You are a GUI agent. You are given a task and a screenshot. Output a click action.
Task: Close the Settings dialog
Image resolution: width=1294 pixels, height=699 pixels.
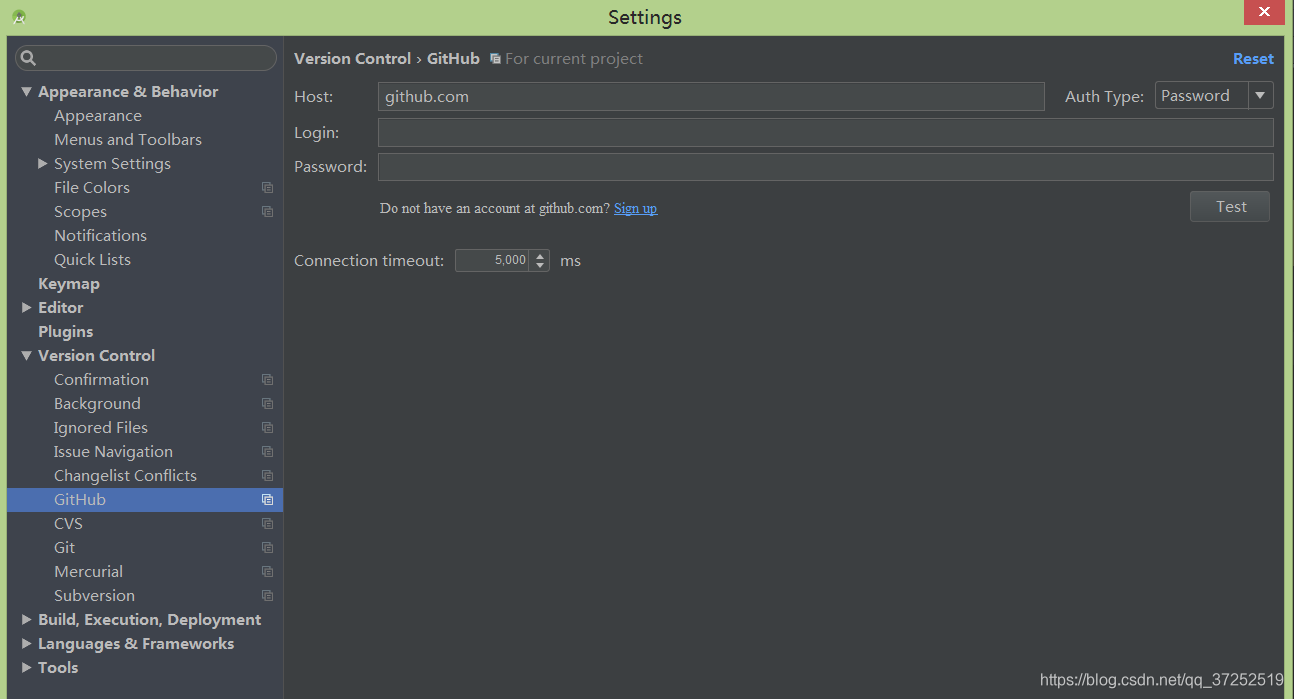coord(1264,13)
